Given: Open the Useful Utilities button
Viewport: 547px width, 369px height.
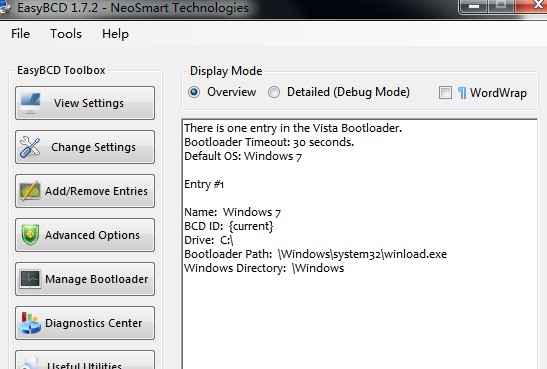Looking at the screenshot, I should coord(85,360).
